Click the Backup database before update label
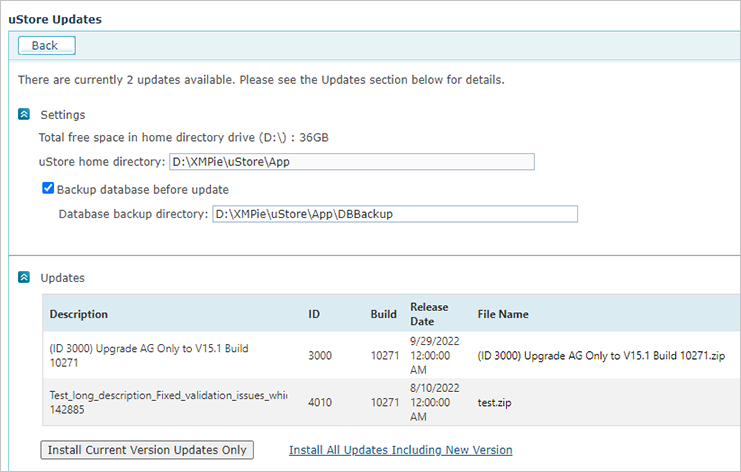Image resolution: width=741 pixels, height=472 pixels. (143, 190)
